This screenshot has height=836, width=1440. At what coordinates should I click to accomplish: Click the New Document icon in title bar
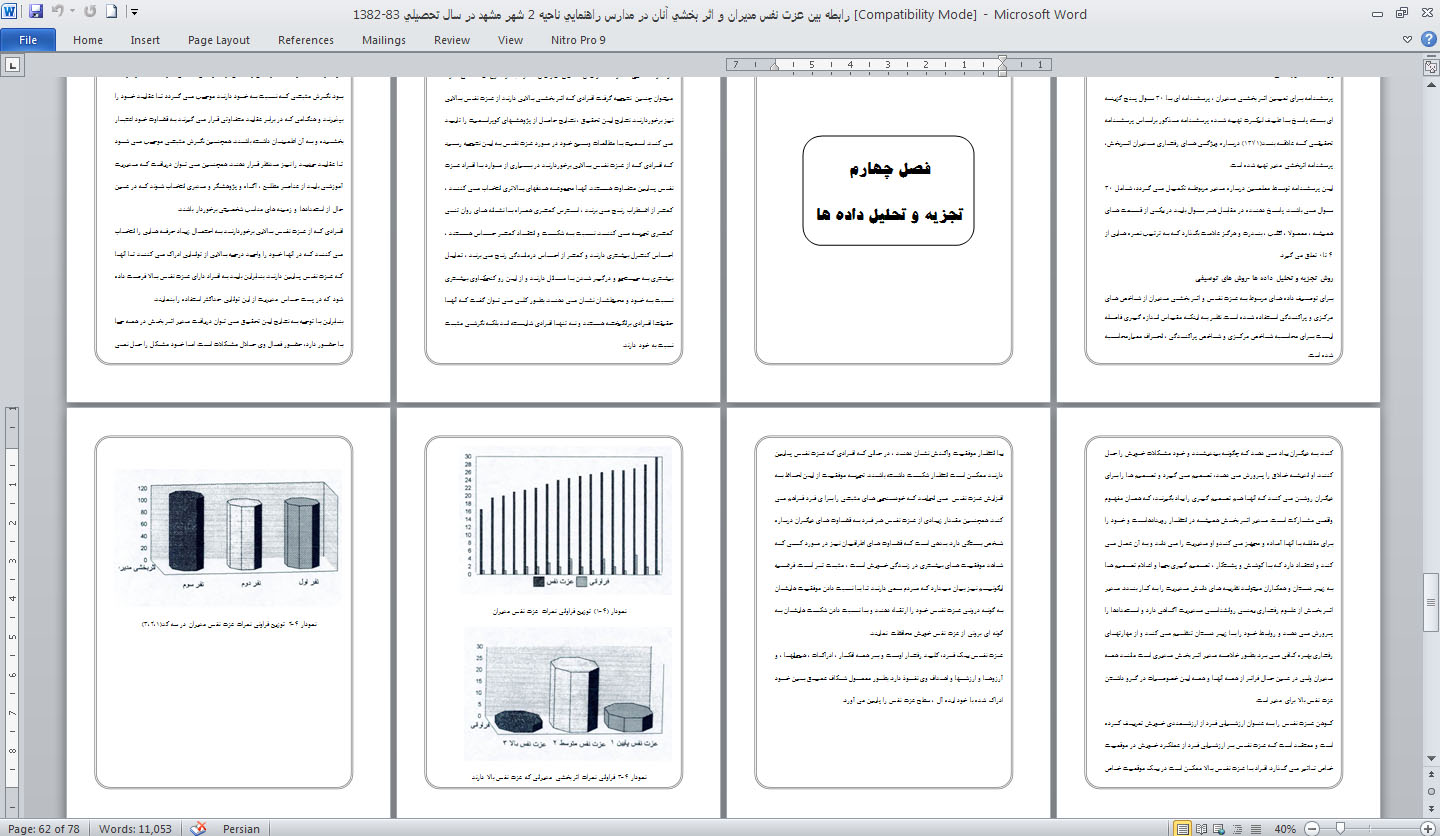click(x=111, y=13)
